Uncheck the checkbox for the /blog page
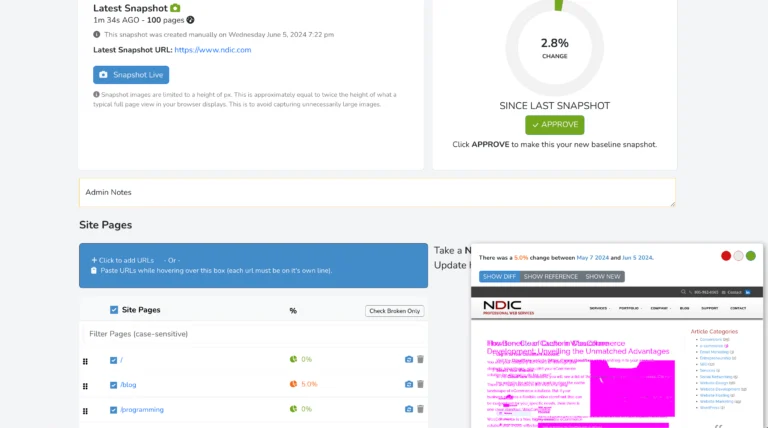Screen dimensions: 768x428 (x=113, y=385)
